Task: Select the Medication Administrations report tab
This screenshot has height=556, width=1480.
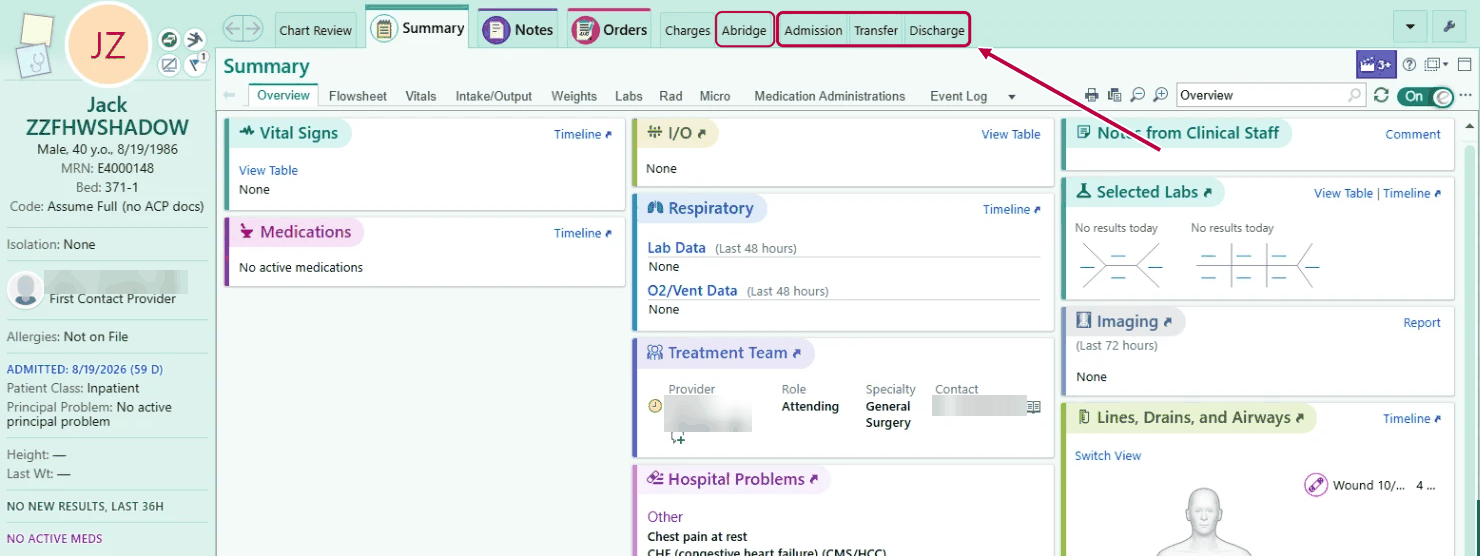Action: [x=830, y=96]
